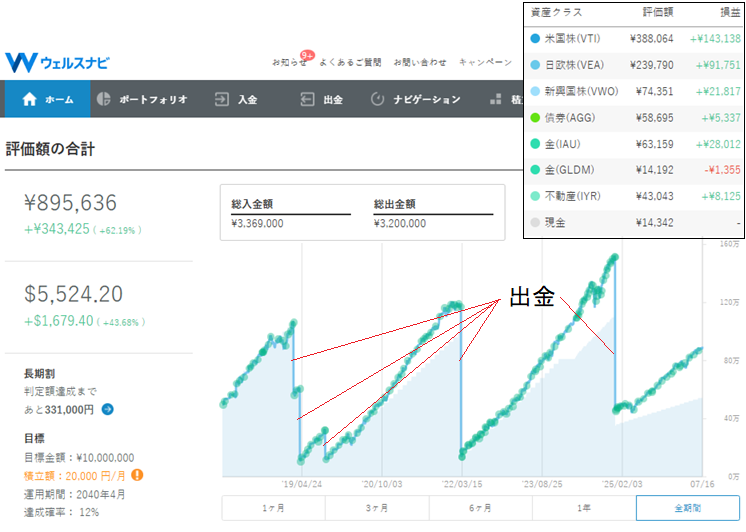
Task: Switch chart range to 6ヶ月
Action: click(481, 508)
